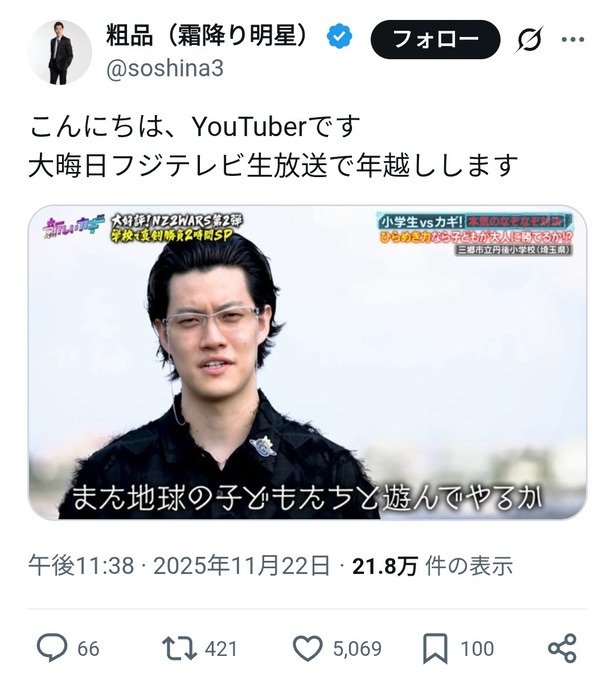
Task: Like the post with the heart icon
Action: [x=308, y=648]
